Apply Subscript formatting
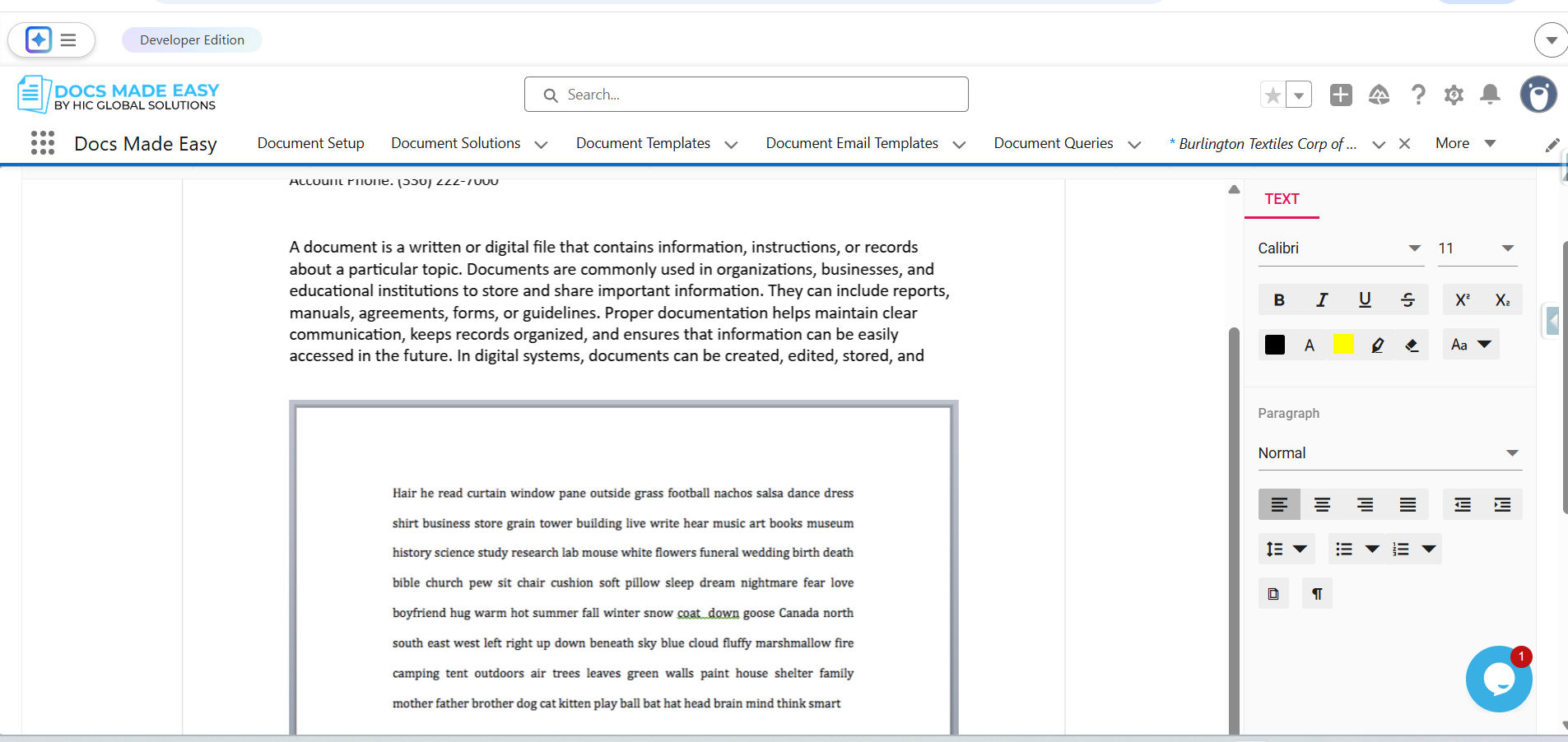This screenshot has width=1568, height=742. [x=1502, y=300]
